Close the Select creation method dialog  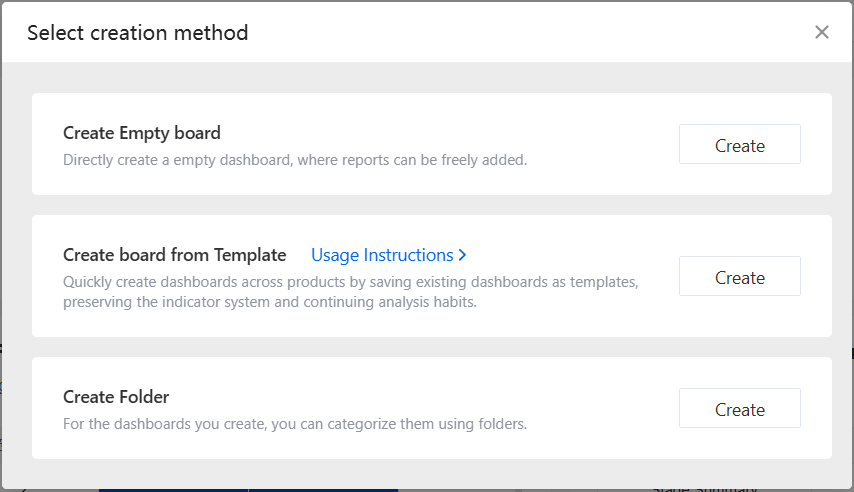click(x=822, y=32)
